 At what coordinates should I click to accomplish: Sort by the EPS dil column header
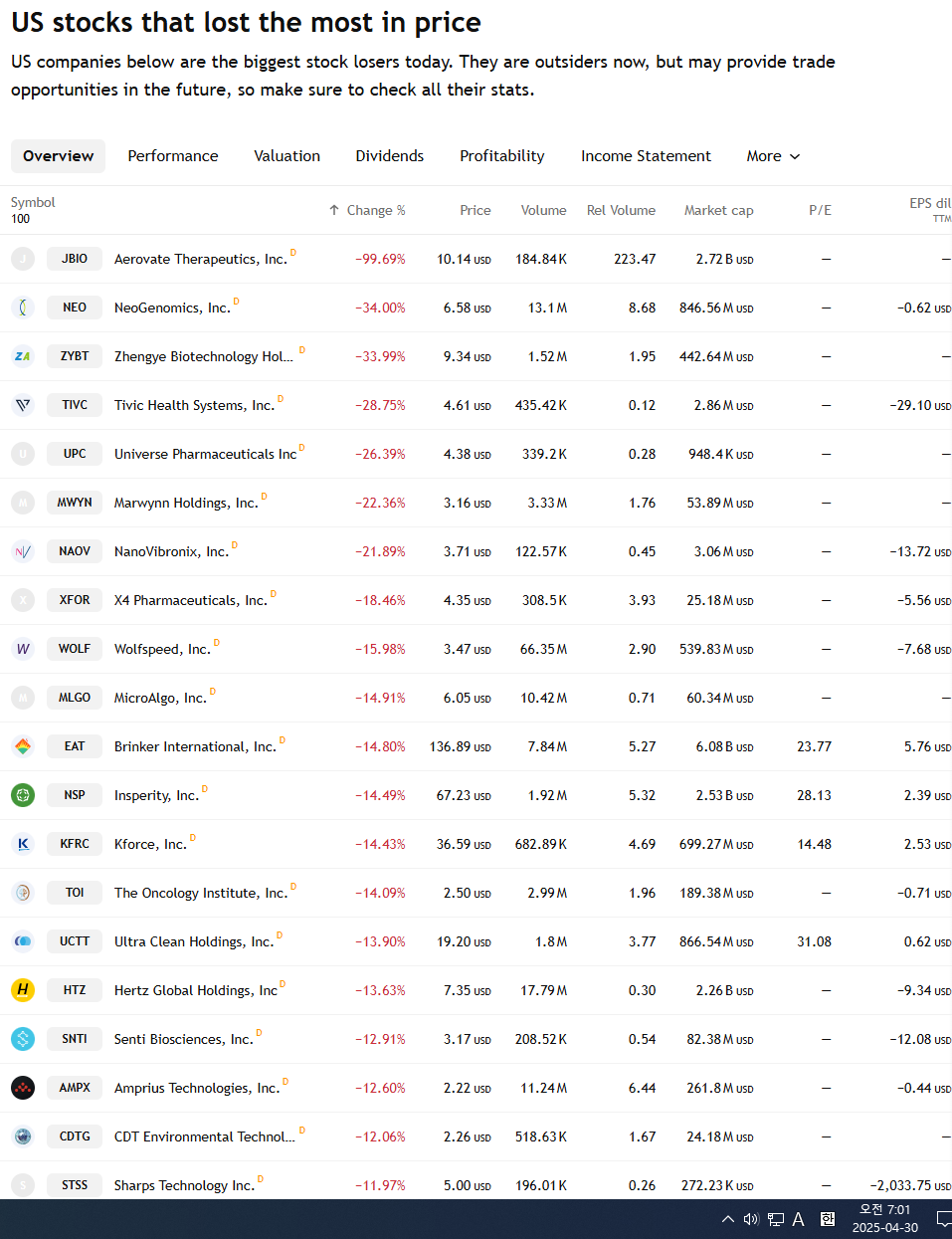(x=930, y=203)
